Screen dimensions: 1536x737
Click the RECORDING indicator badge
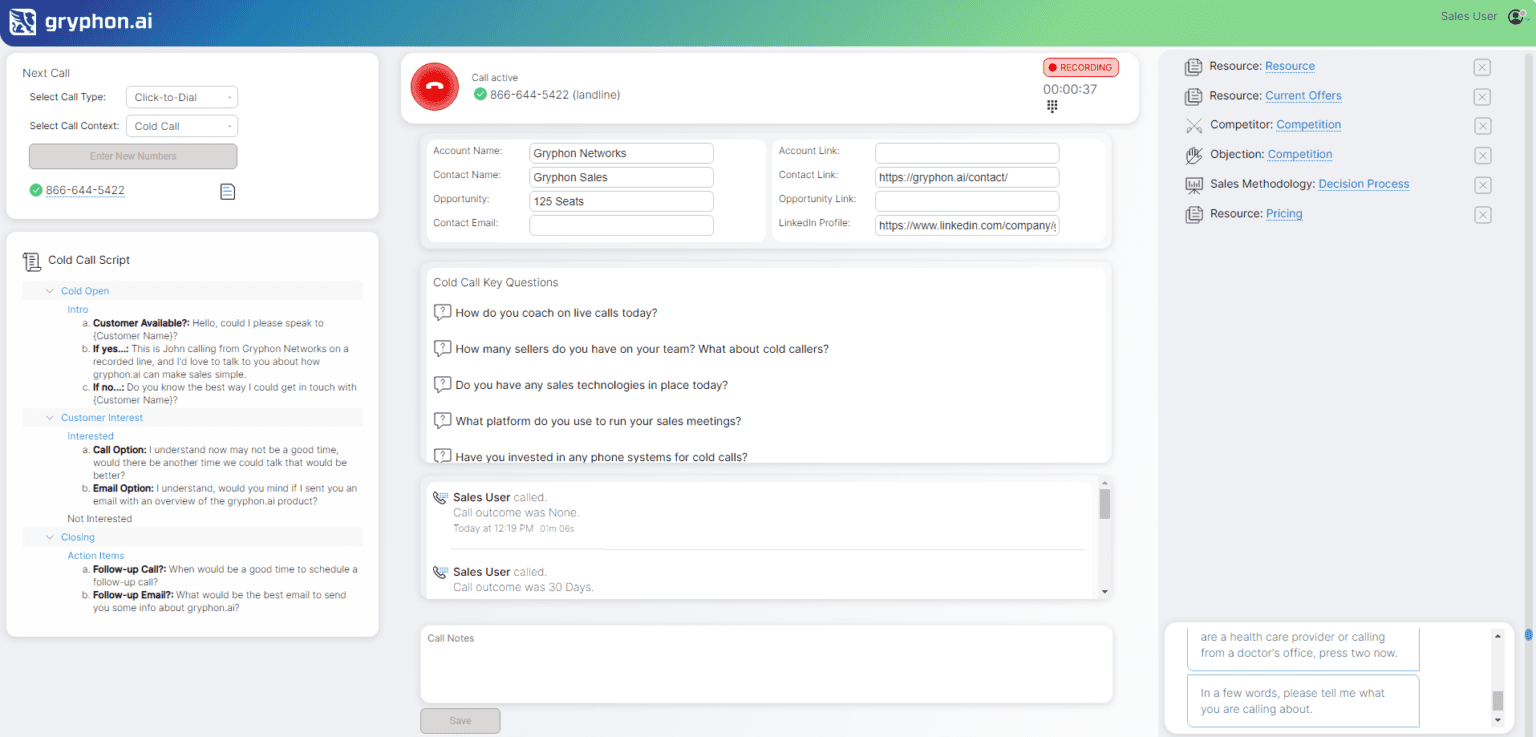pos(1081,67)
